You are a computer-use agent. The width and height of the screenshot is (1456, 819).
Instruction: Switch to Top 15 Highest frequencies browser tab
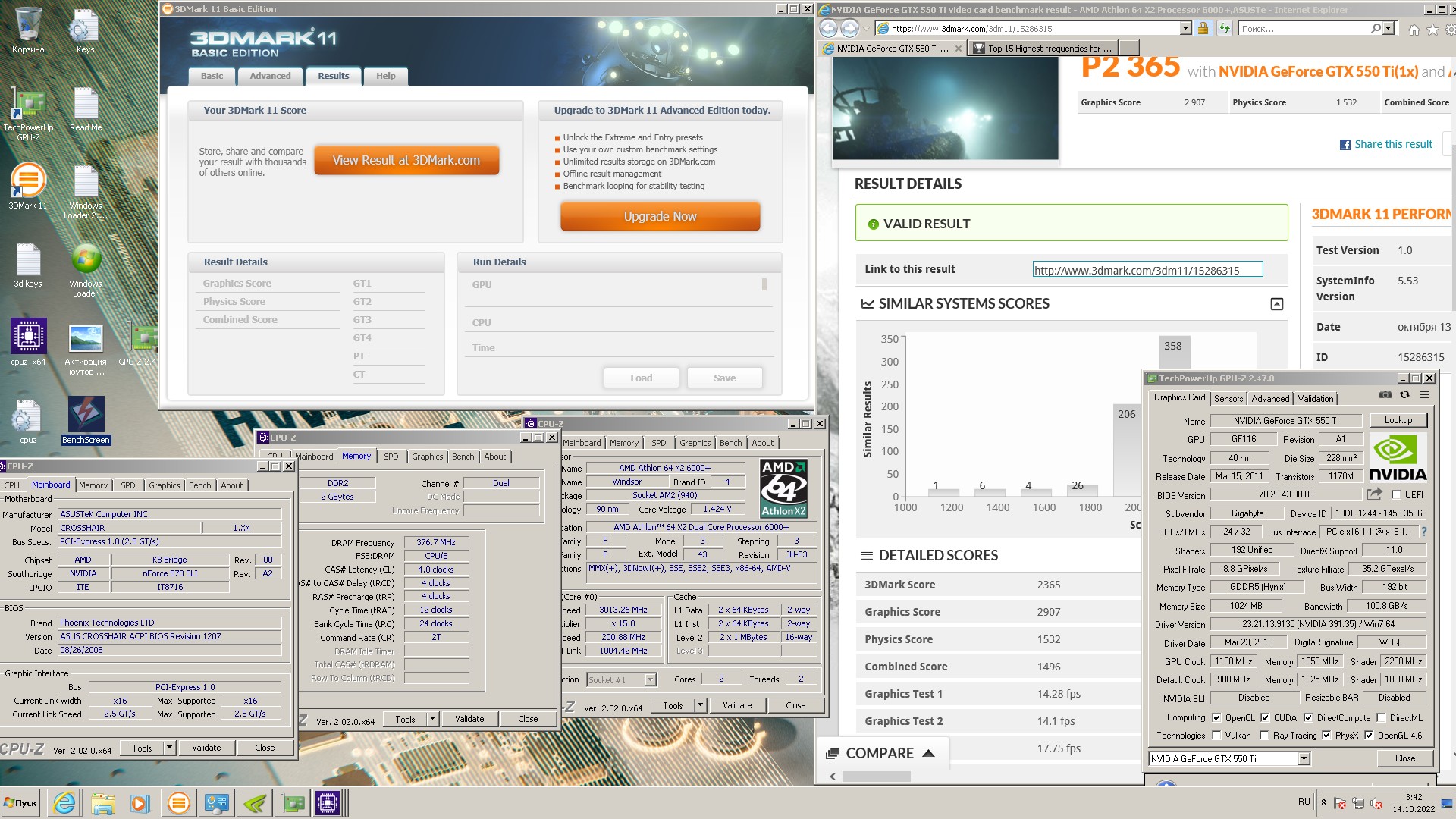(1043, 49)
